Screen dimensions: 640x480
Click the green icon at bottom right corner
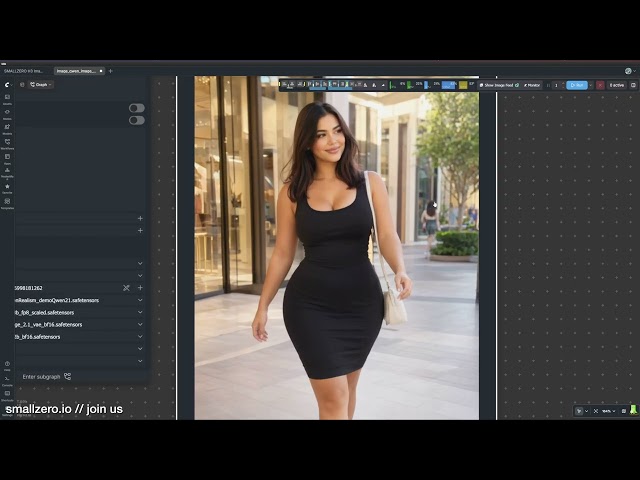tap(633, 410)
